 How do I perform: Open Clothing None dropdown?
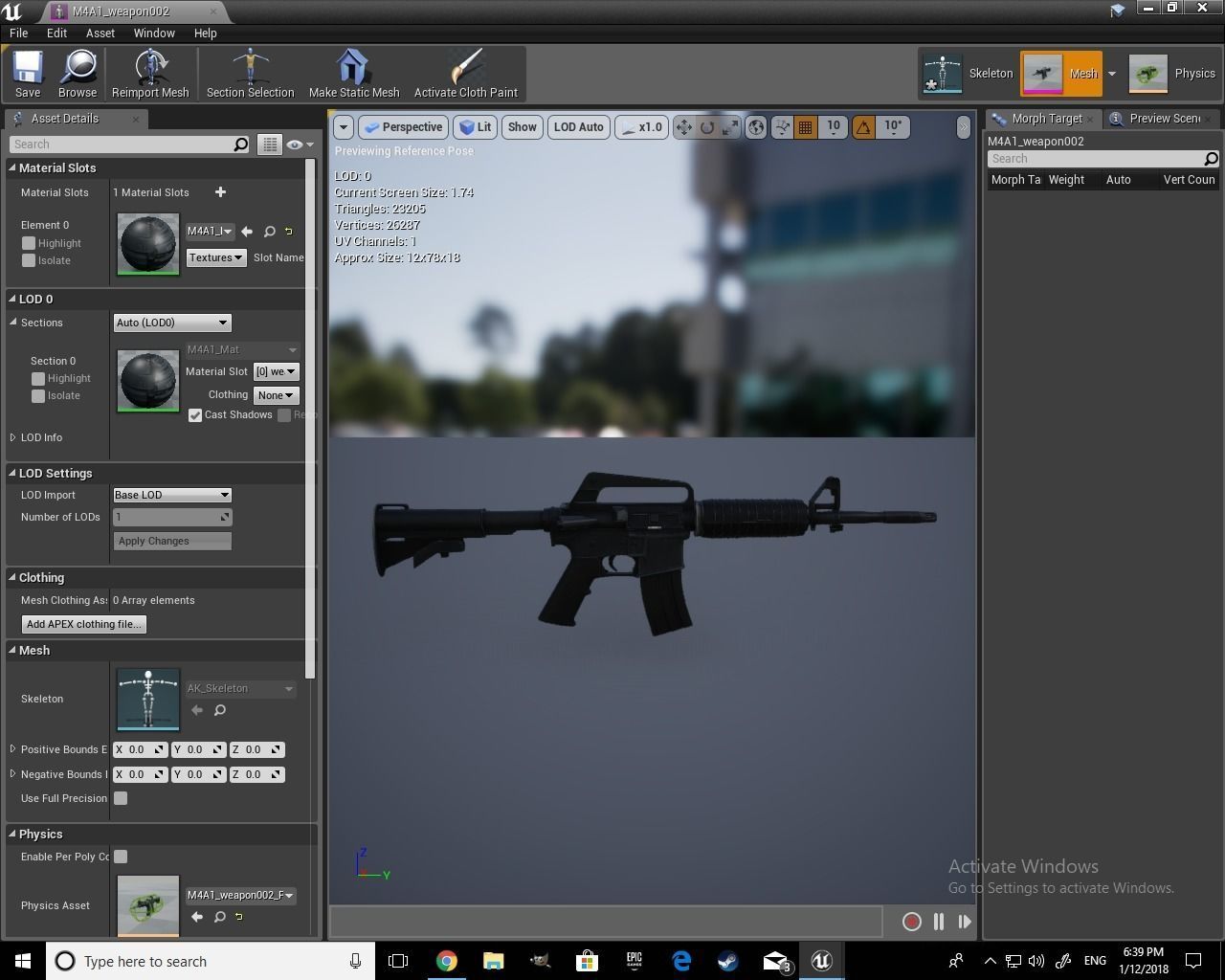click(277, 395)
